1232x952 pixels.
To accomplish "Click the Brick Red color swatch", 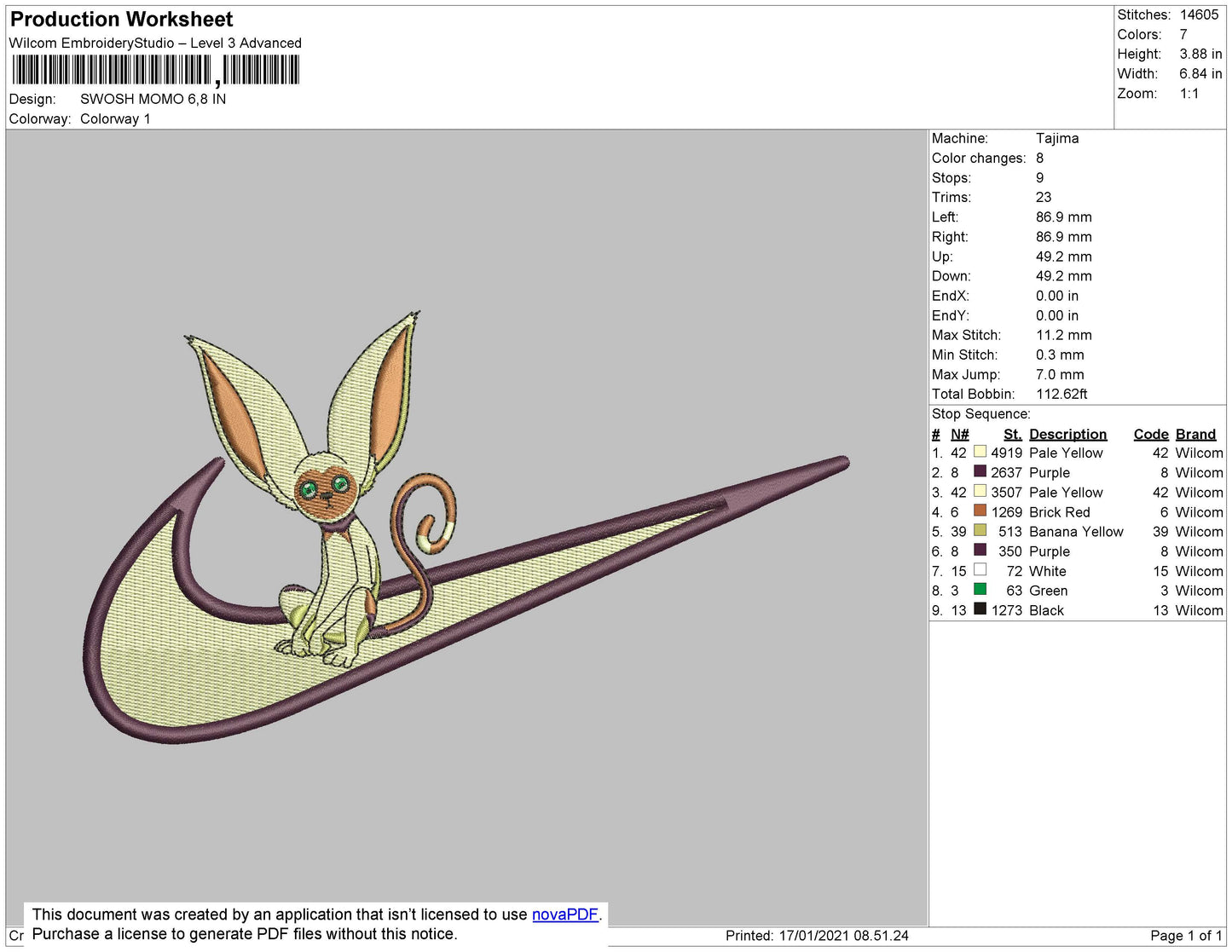I will click(x=980, y=511).
